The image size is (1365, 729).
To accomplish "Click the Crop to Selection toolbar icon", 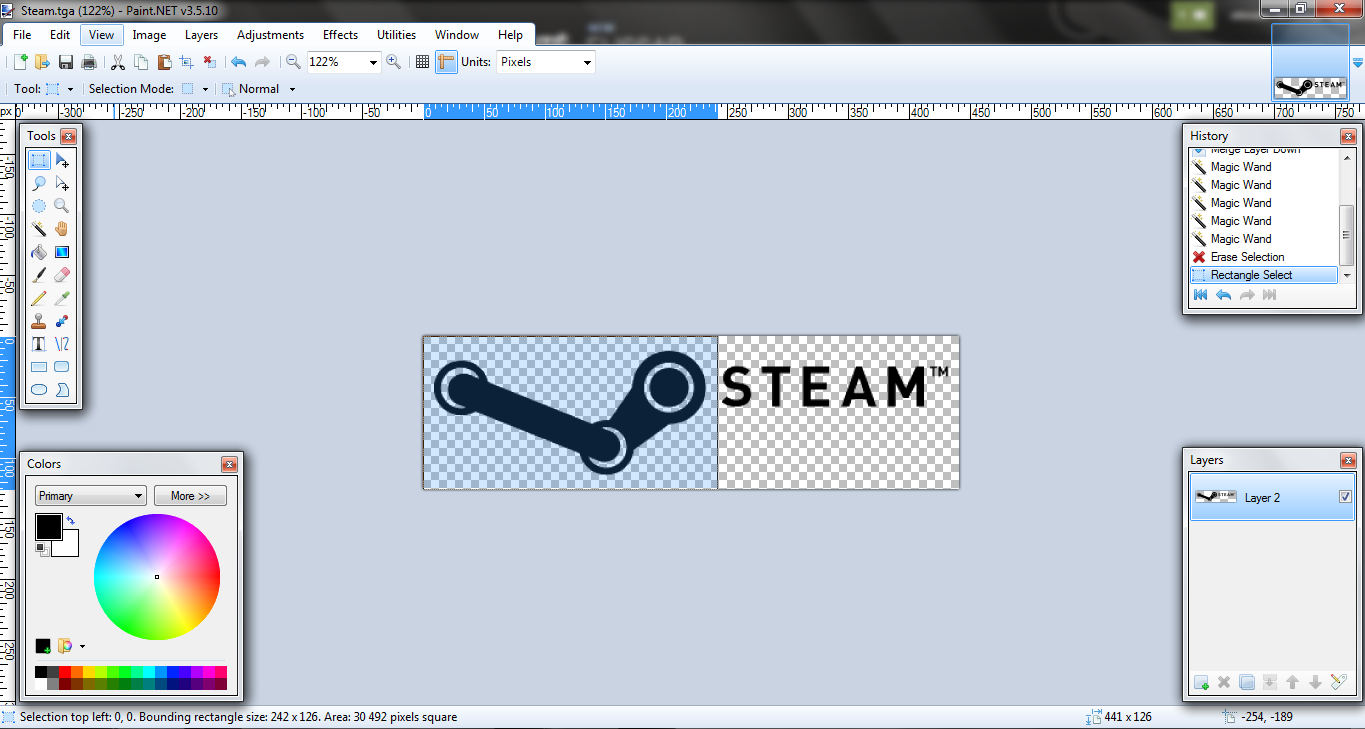I will pyautogui.click(x=186, y=62).
